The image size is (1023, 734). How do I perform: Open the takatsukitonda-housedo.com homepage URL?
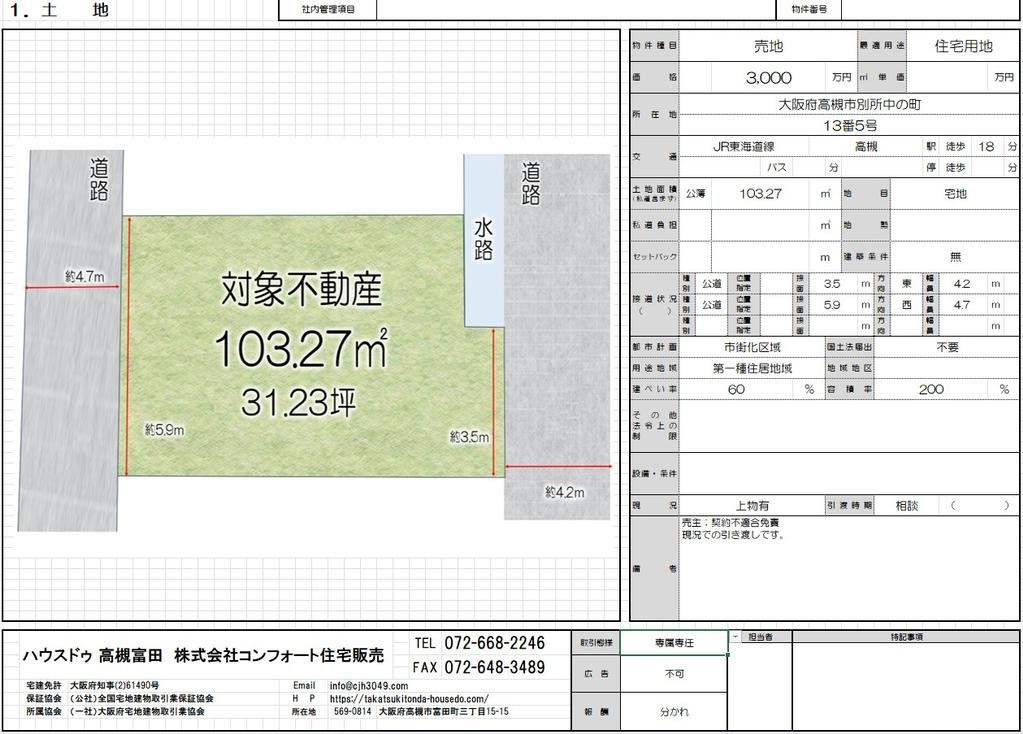[409, 699]
